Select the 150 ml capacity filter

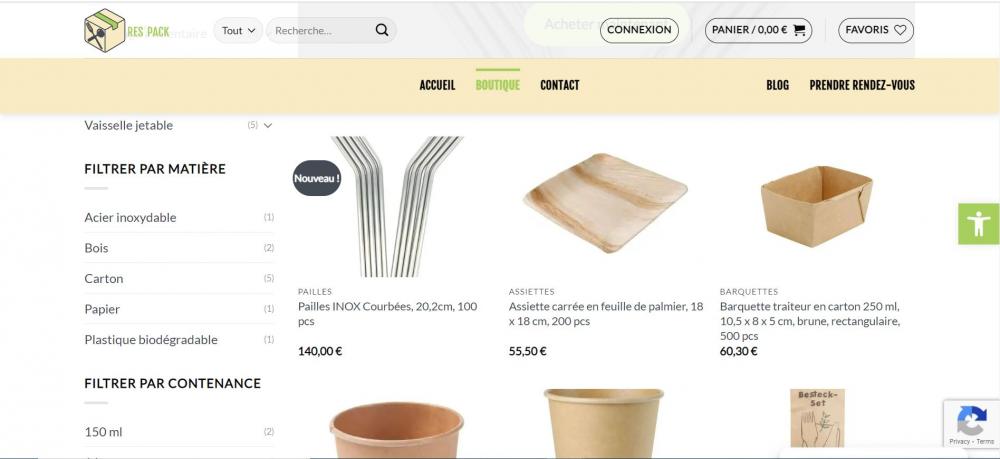click(103, 432)
